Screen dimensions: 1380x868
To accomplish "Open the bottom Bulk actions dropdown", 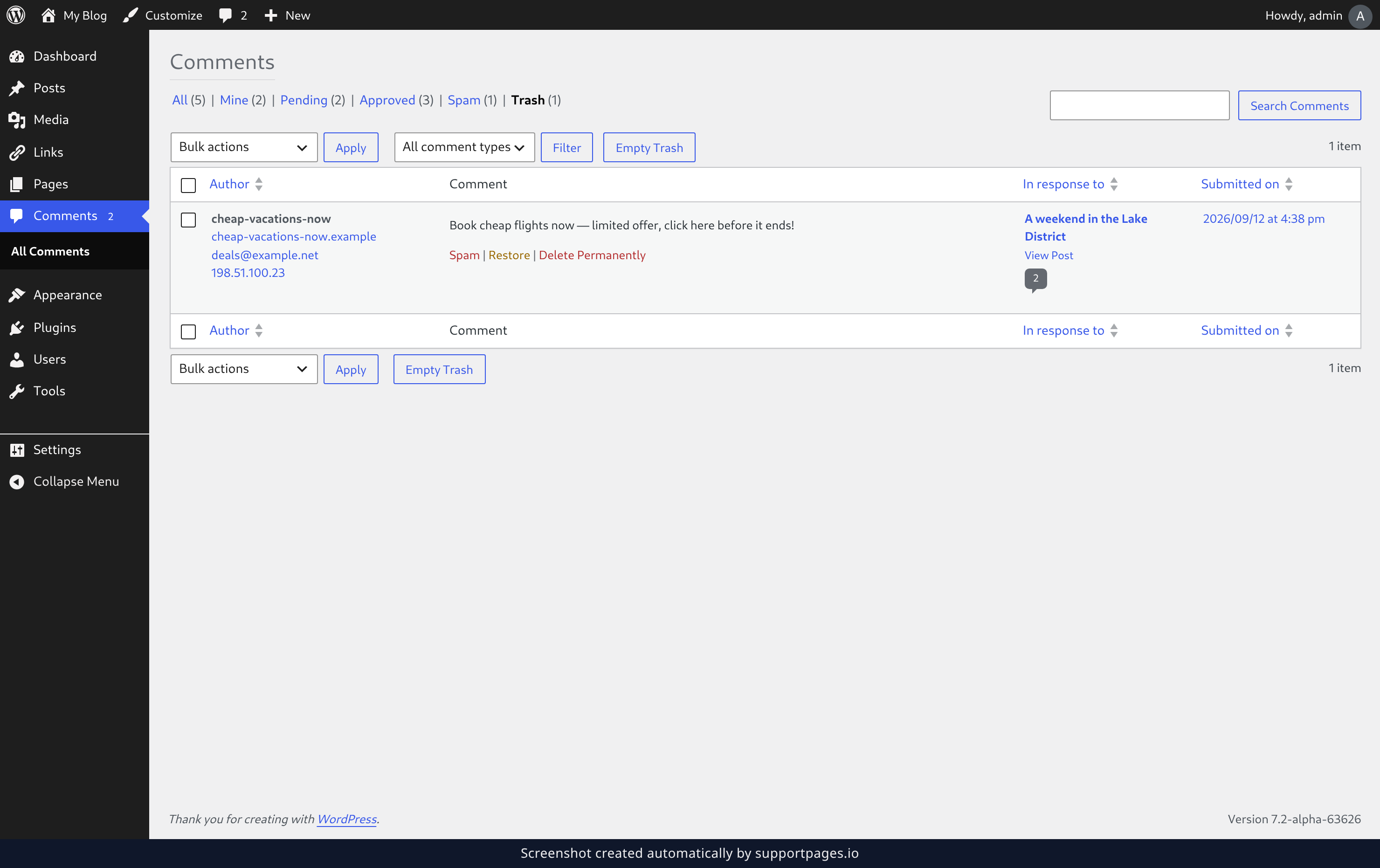I will (x=243, y=369).
